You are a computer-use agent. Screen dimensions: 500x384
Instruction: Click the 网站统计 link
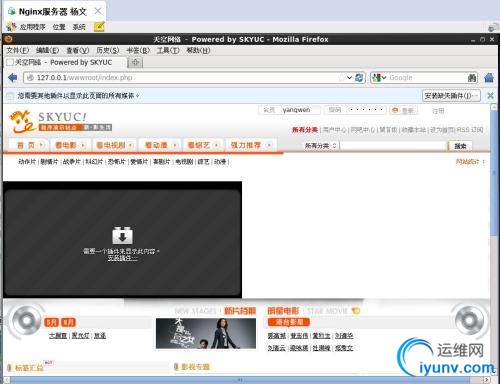[467, 162]
